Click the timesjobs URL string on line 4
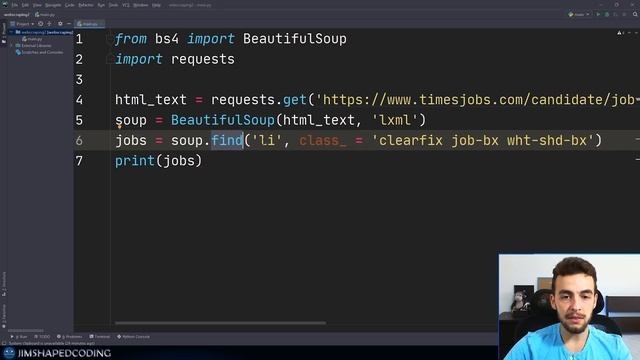 pyautogui.click(x=478, y=100)
